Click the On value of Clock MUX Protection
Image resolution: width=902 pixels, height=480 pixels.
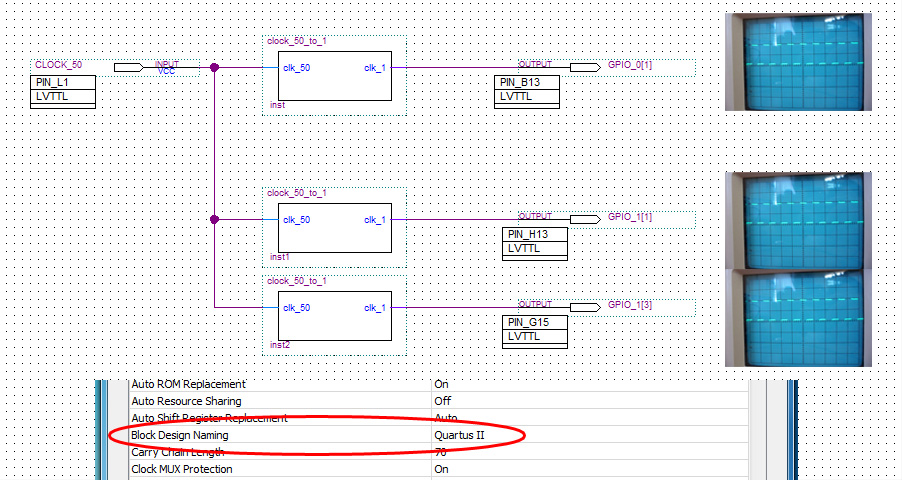click(441, 469)
